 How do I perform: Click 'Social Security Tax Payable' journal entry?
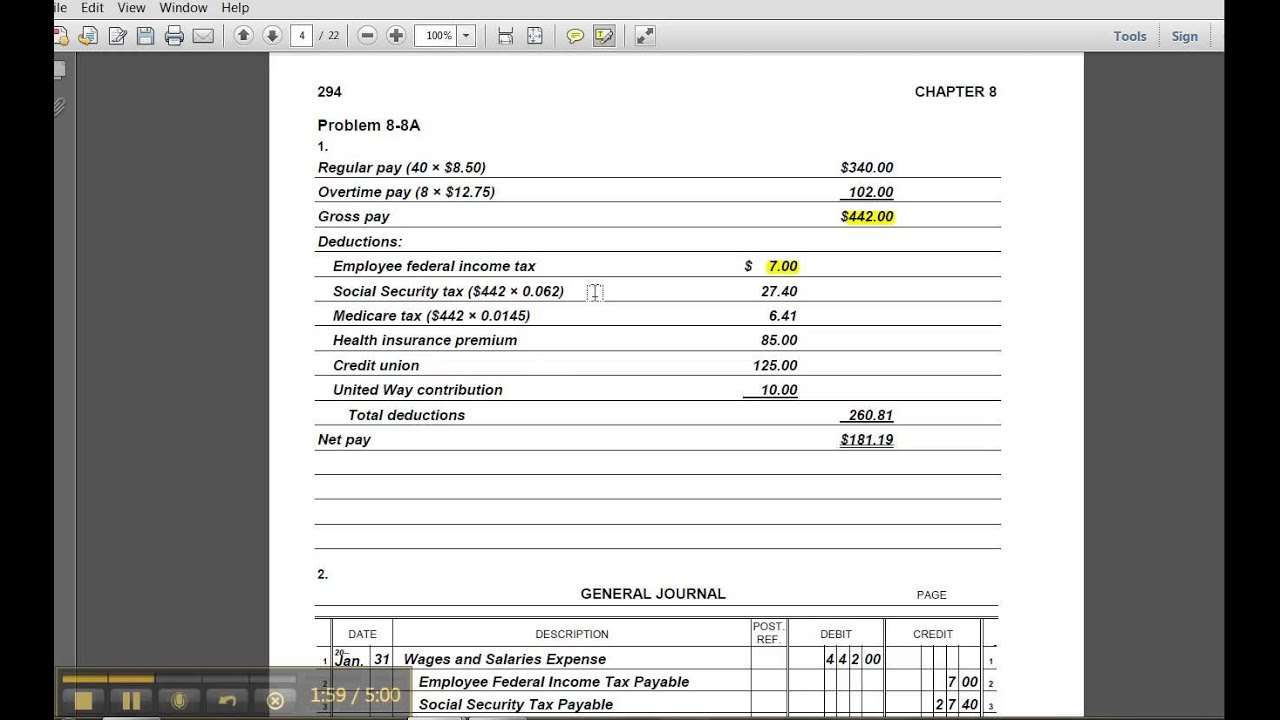[x=516, y=705]
